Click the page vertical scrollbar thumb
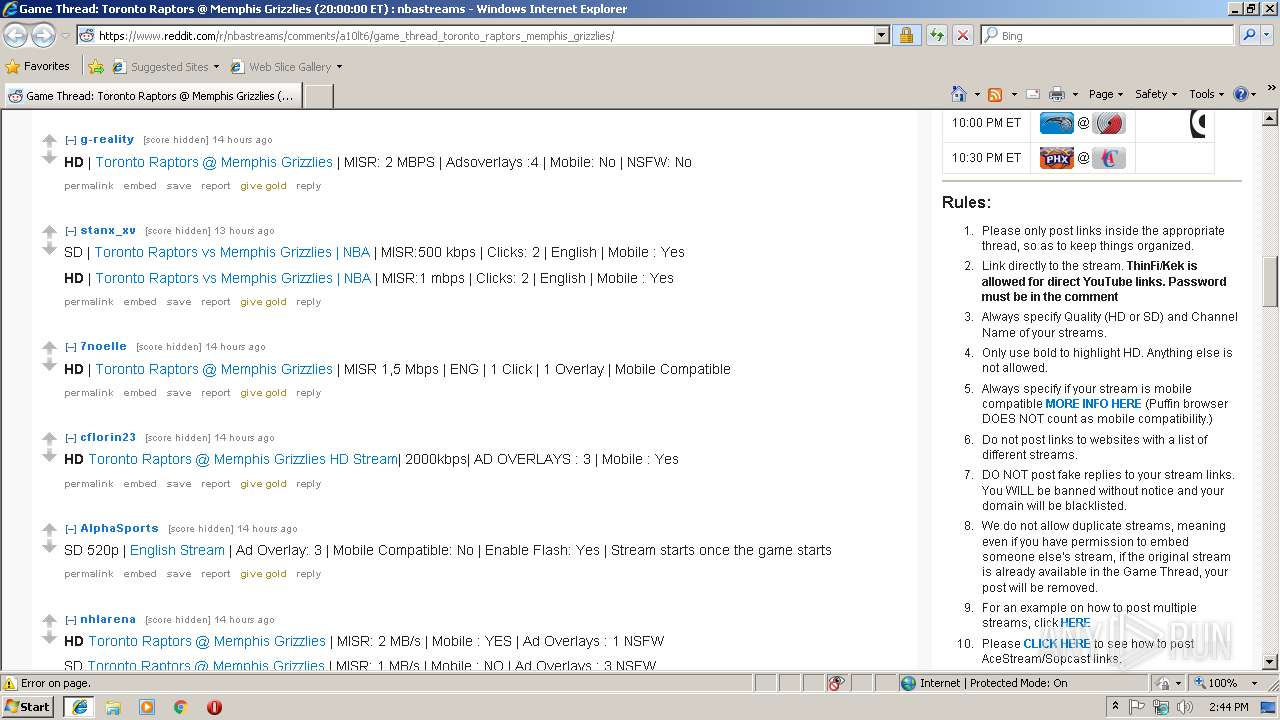 tap(1270, 282)
